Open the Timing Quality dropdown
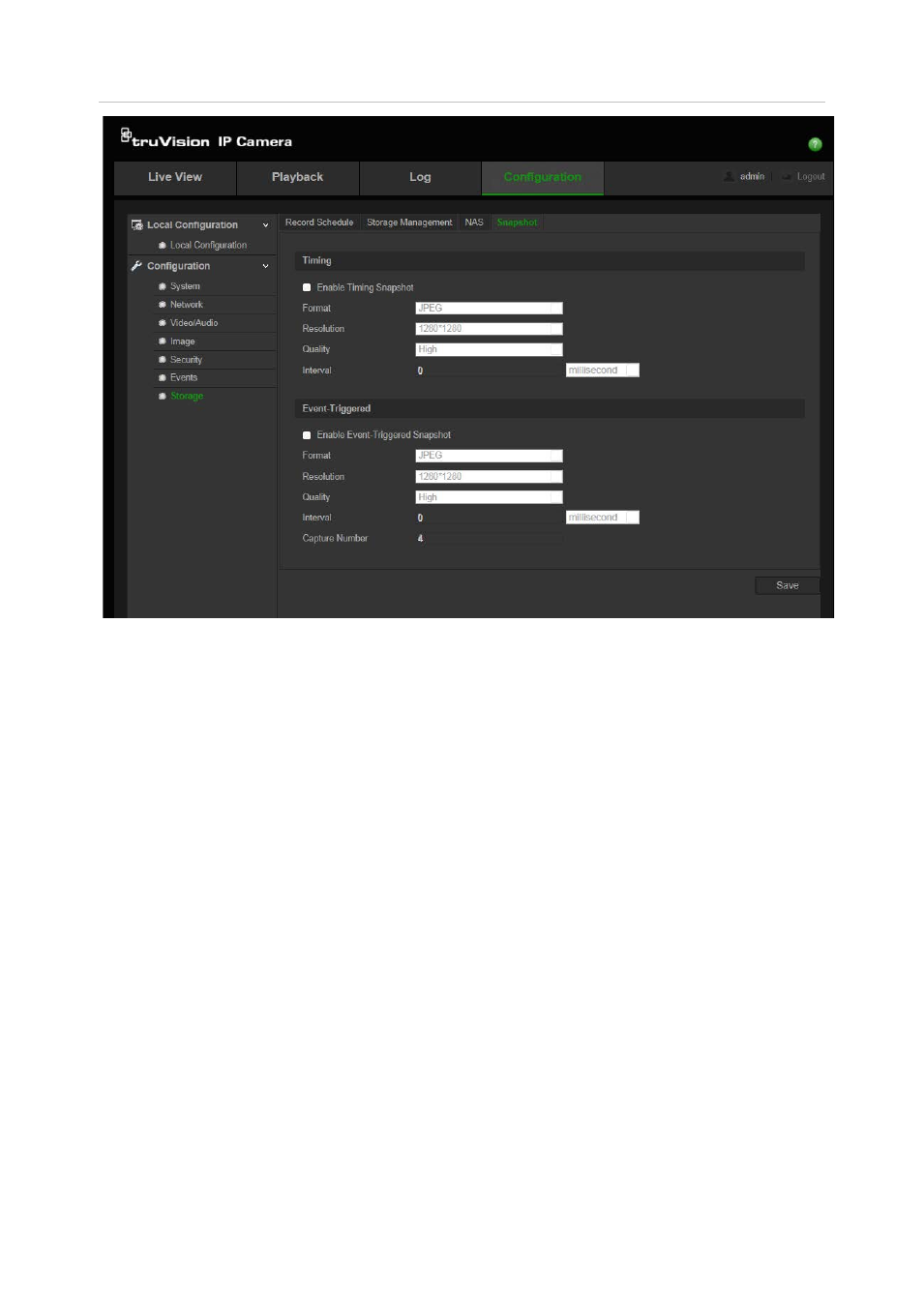 (x=489, y=350)
